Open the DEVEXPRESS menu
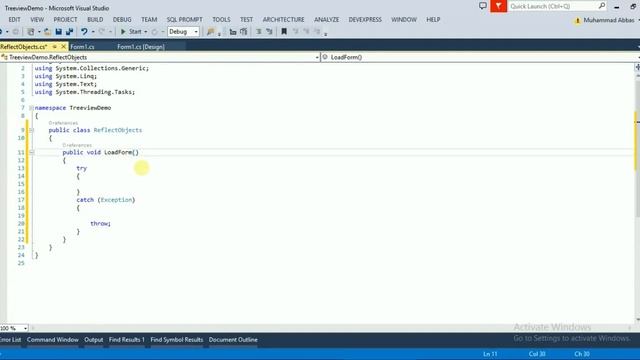The height and width of the screenshot is (360, 640). 365,20
